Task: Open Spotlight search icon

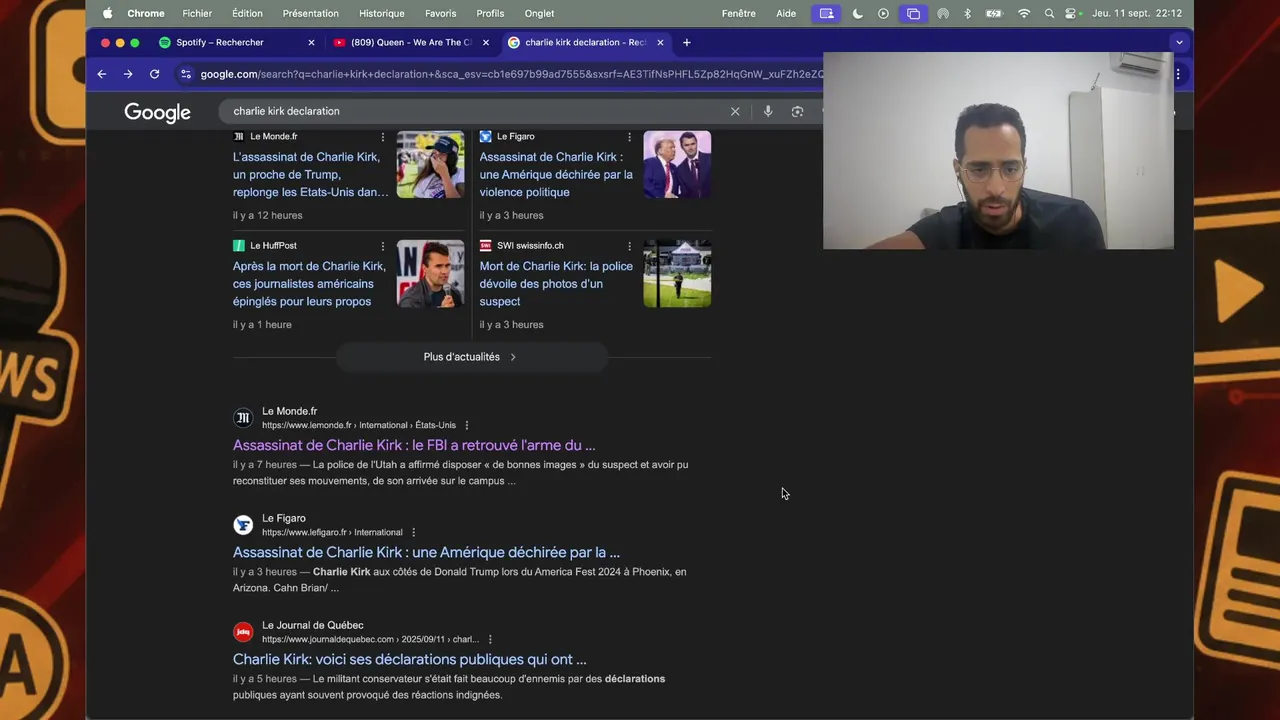Action: click(1049, 13)
